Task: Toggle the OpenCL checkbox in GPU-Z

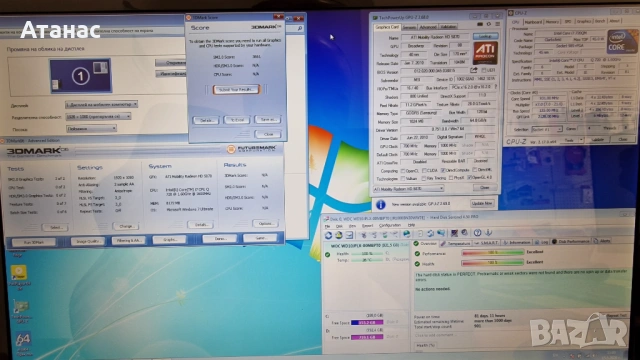Action: (x=403, y=171)
